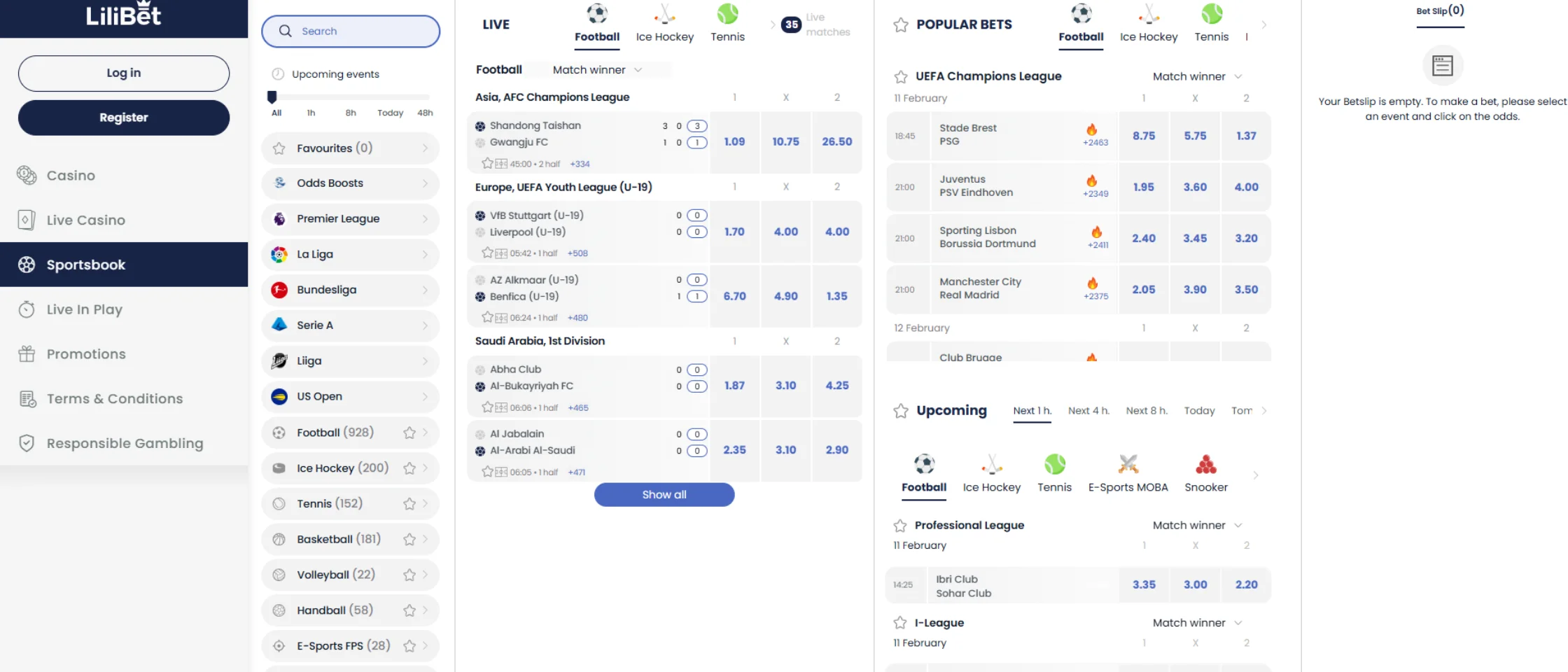Click the Snooker balls icon in Upcoming
This screenshot has width=1568, height=672.
[1205, 465]
